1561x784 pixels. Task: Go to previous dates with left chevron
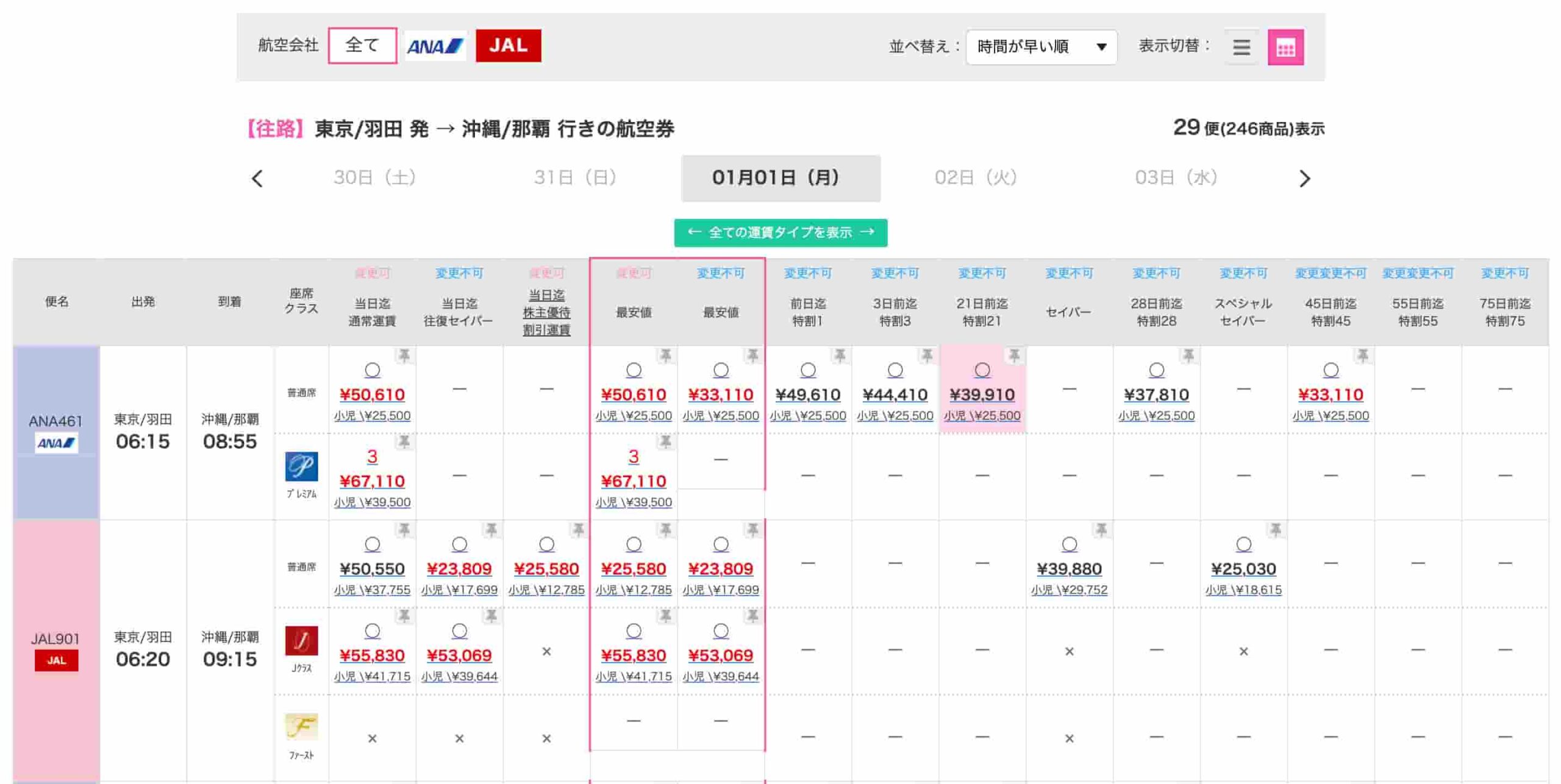click(x=257, y=179)
